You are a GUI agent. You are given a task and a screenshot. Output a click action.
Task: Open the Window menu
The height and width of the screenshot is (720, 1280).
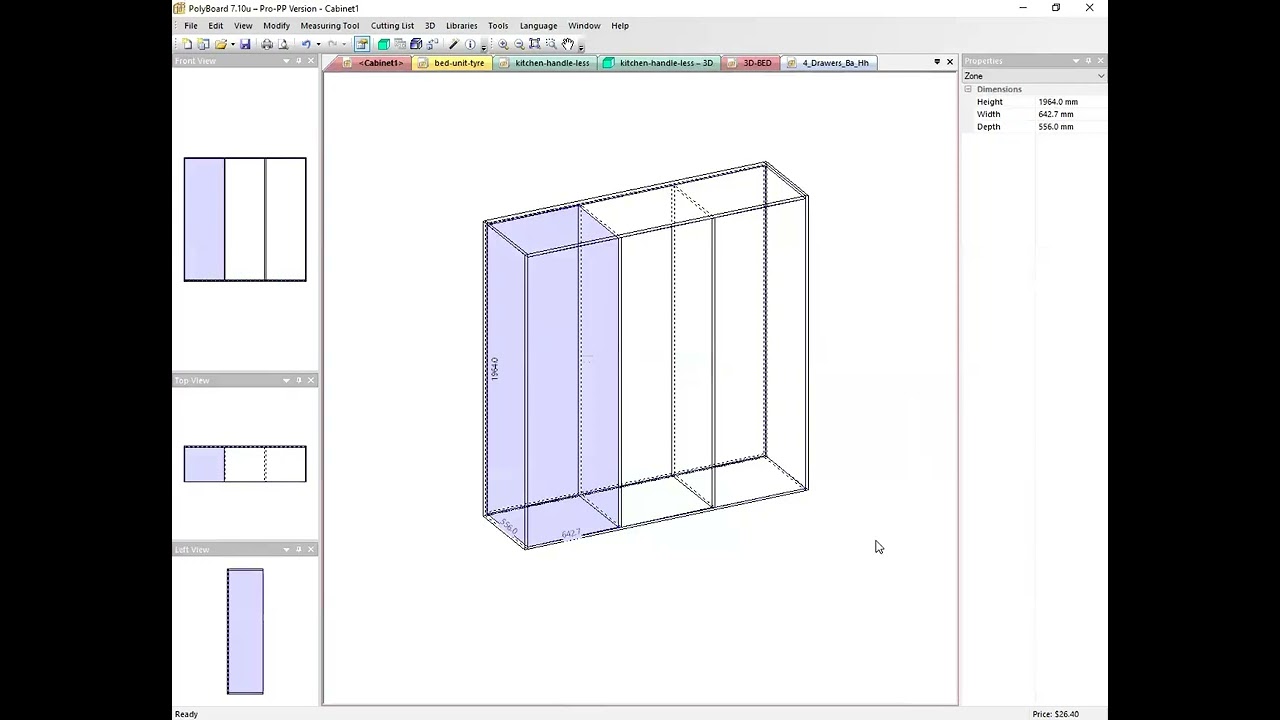coord(584,26)
